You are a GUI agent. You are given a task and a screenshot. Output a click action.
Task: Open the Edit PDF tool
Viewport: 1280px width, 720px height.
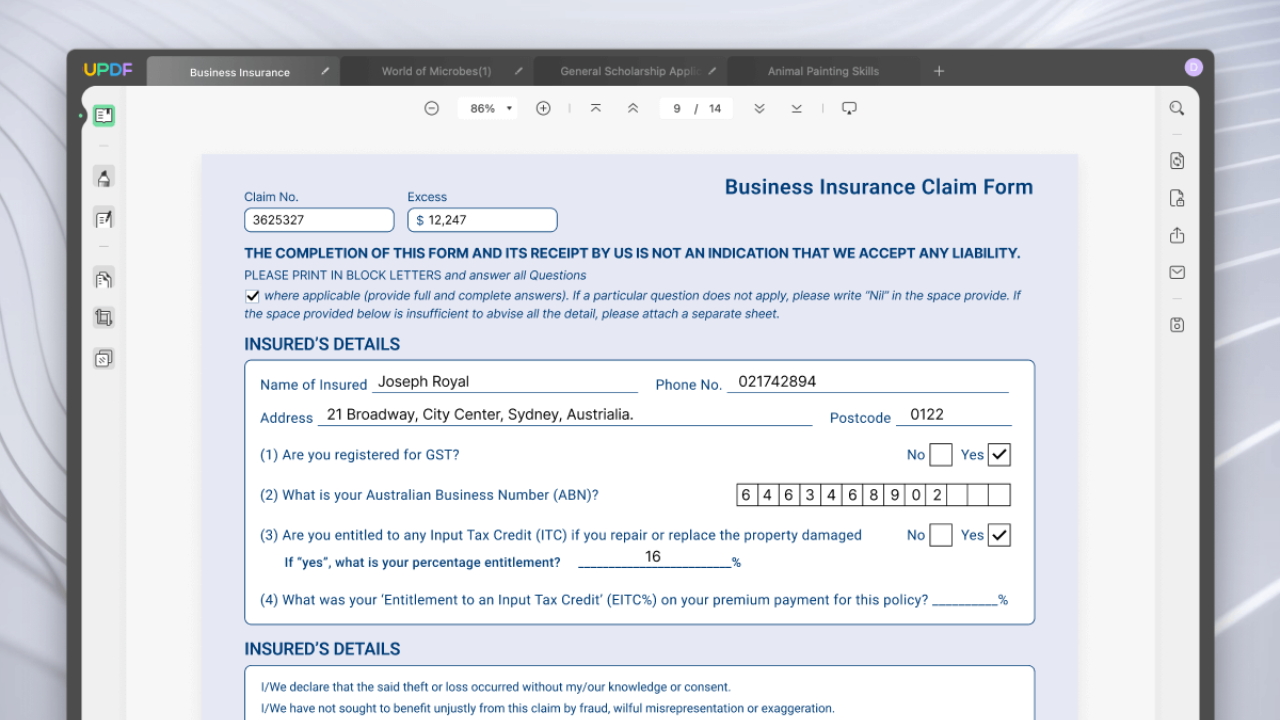104,218
